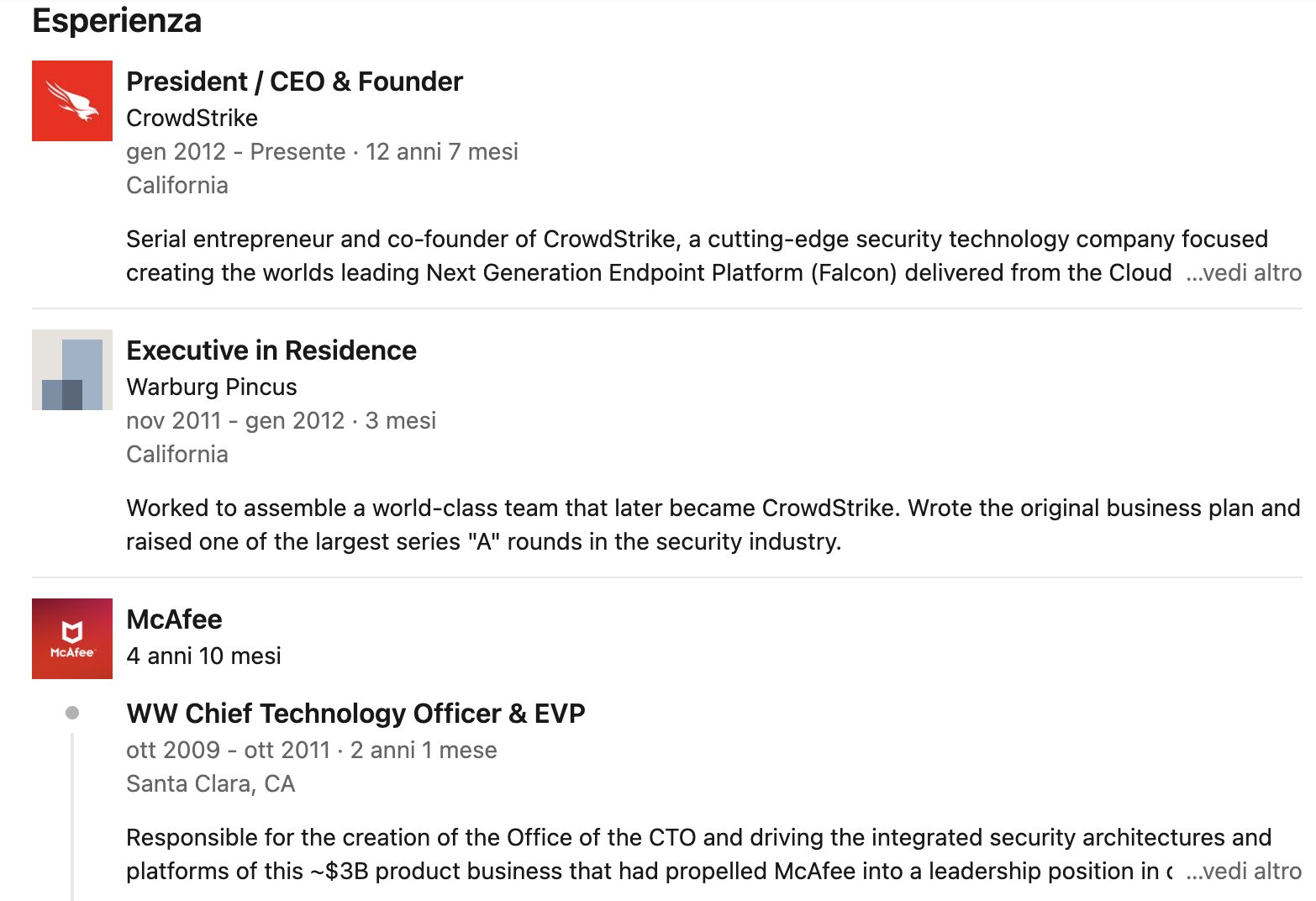Select the Executive in Residence title
This screenshot has height=901, width=1316.
pyautogui.click(x=271, y=350)
